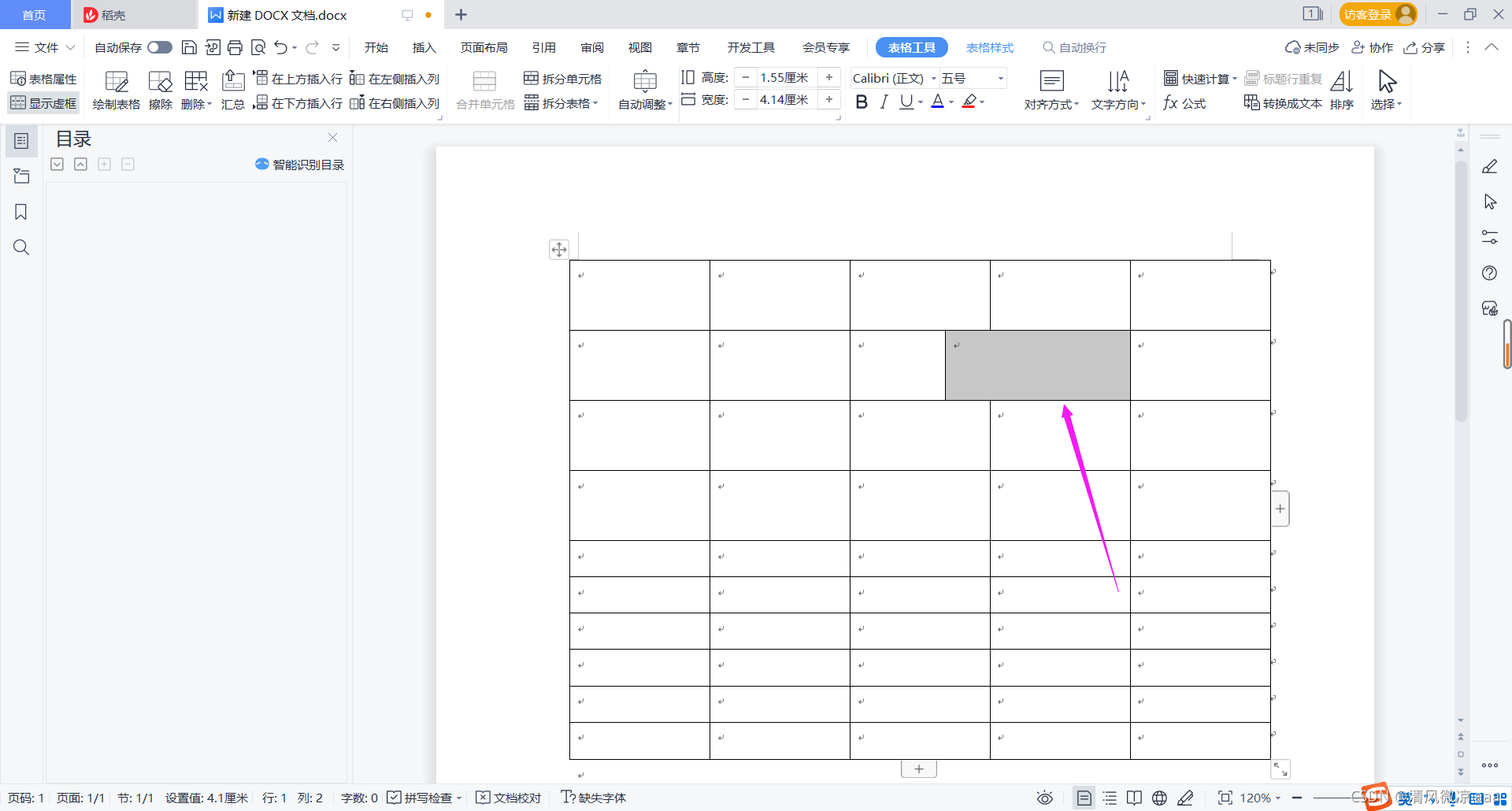Open the Page Layout (页面布局) tab
Image resolution: width=1512 pixels, height=811 pixels.
484,47
